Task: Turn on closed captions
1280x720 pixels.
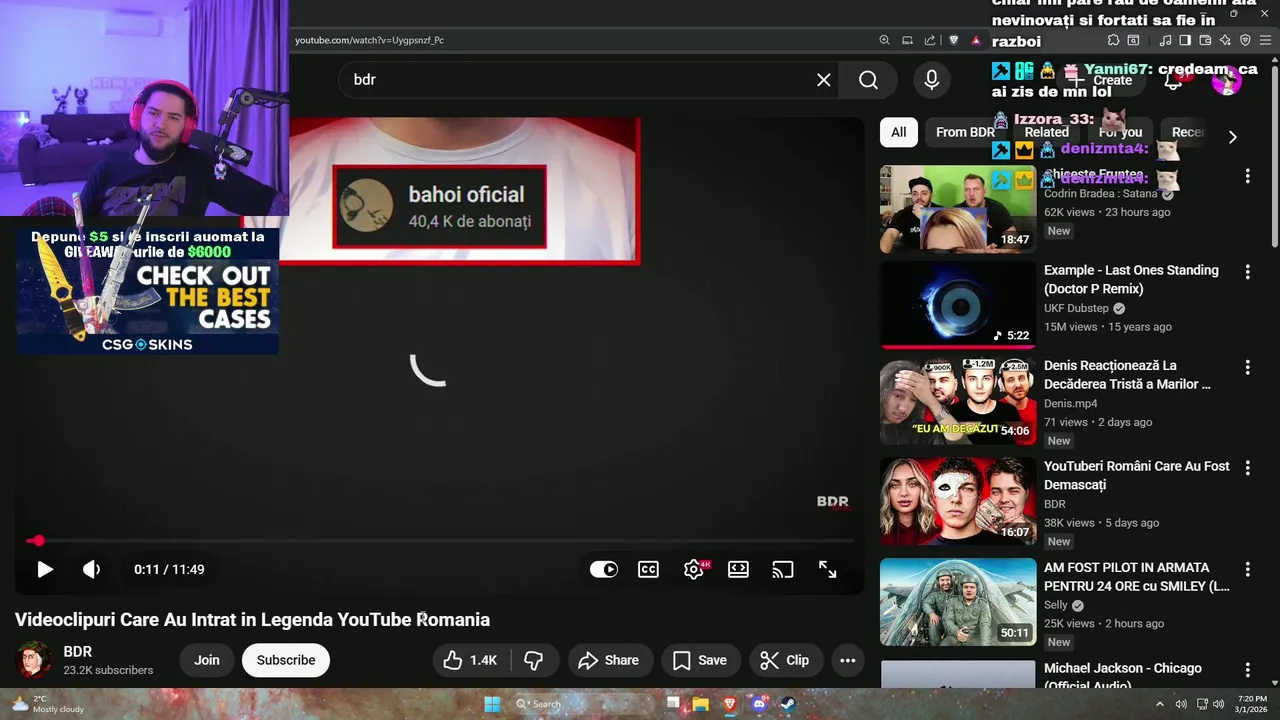Action: [648, 569]
